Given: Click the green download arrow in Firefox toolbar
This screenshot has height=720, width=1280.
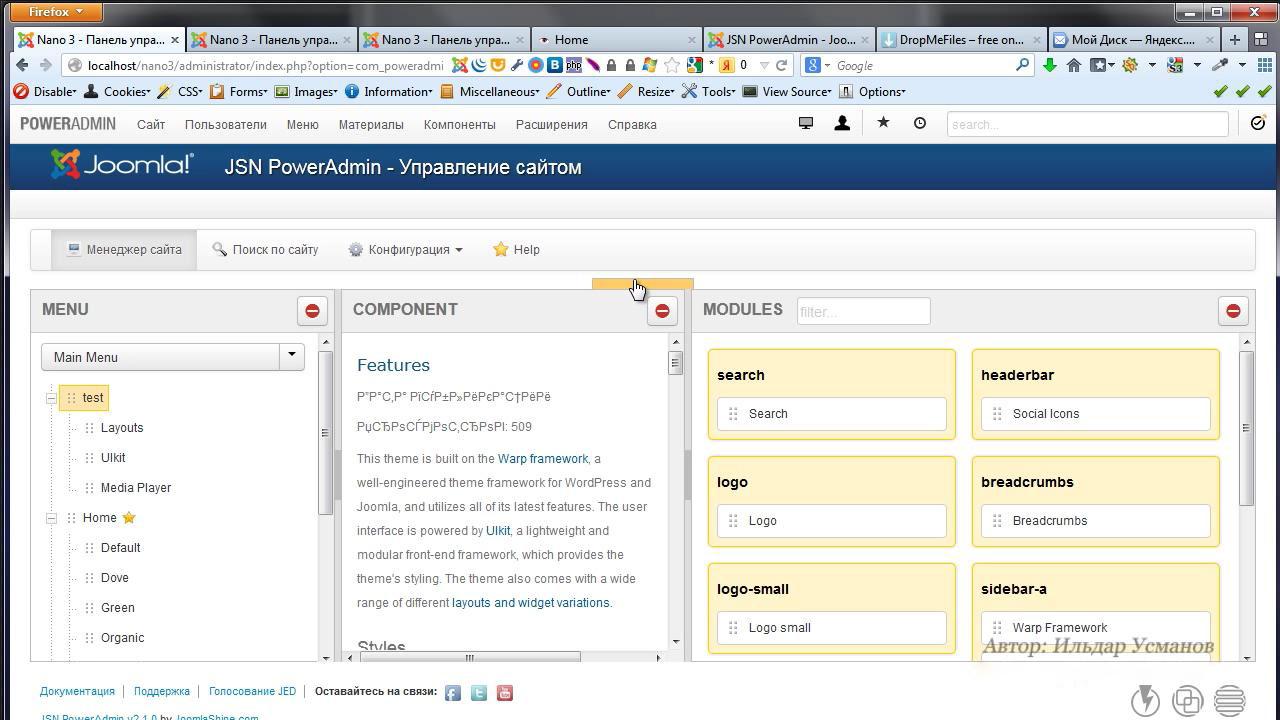Looking at the screenshot, I should [1049, 65].
